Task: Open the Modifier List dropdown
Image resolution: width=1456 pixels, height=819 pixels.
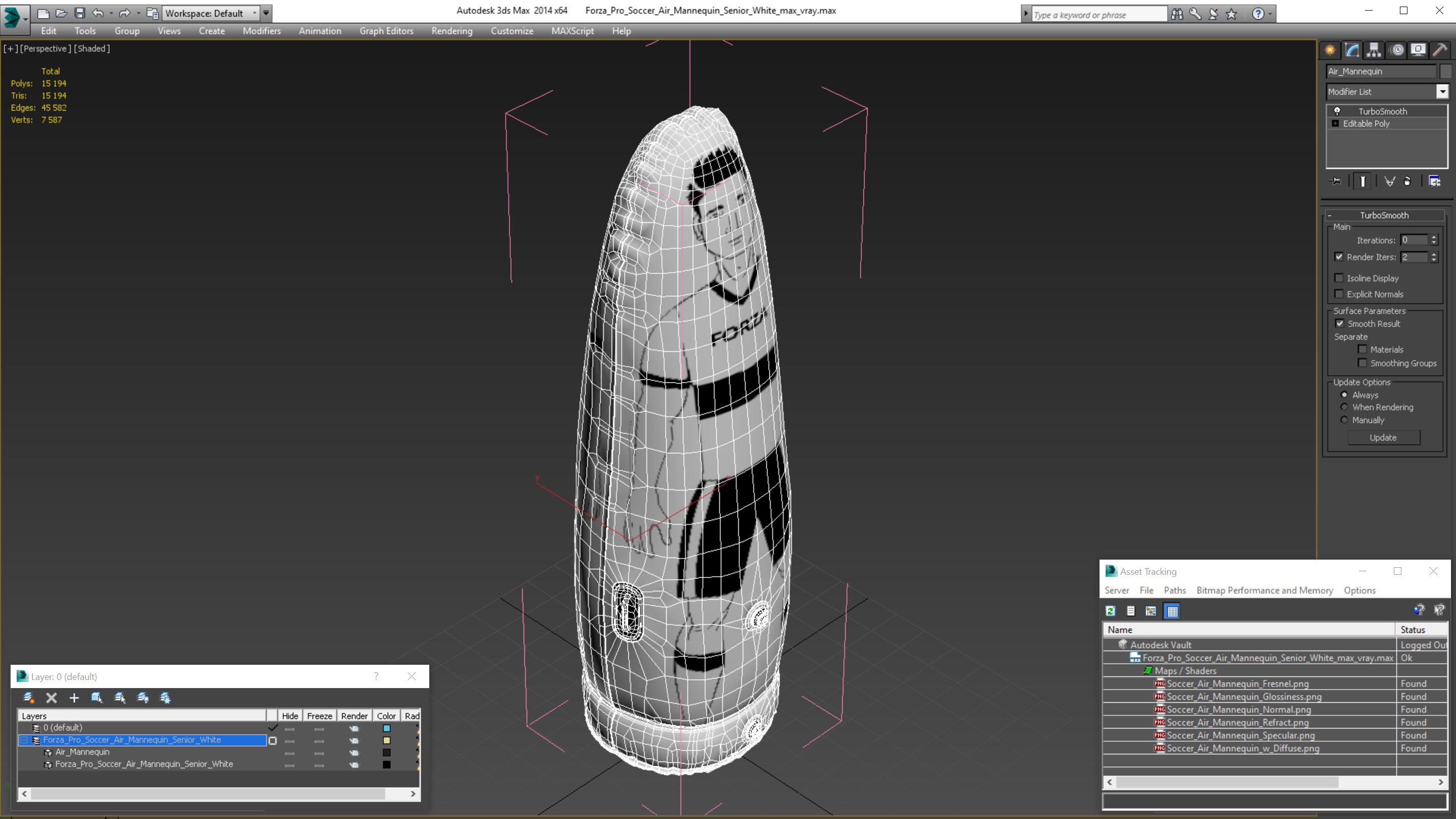Action: tap(1442, 92)
